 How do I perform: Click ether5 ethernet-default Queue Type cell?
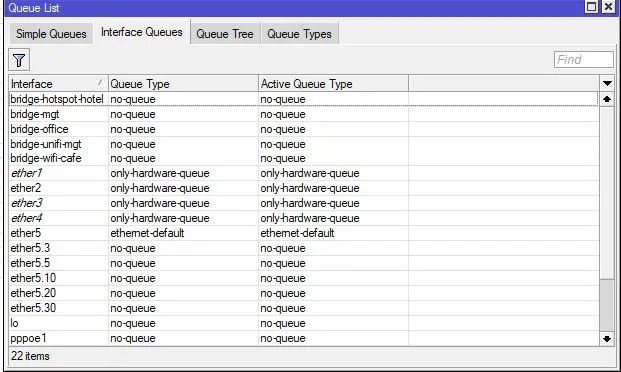coord(183,233)
